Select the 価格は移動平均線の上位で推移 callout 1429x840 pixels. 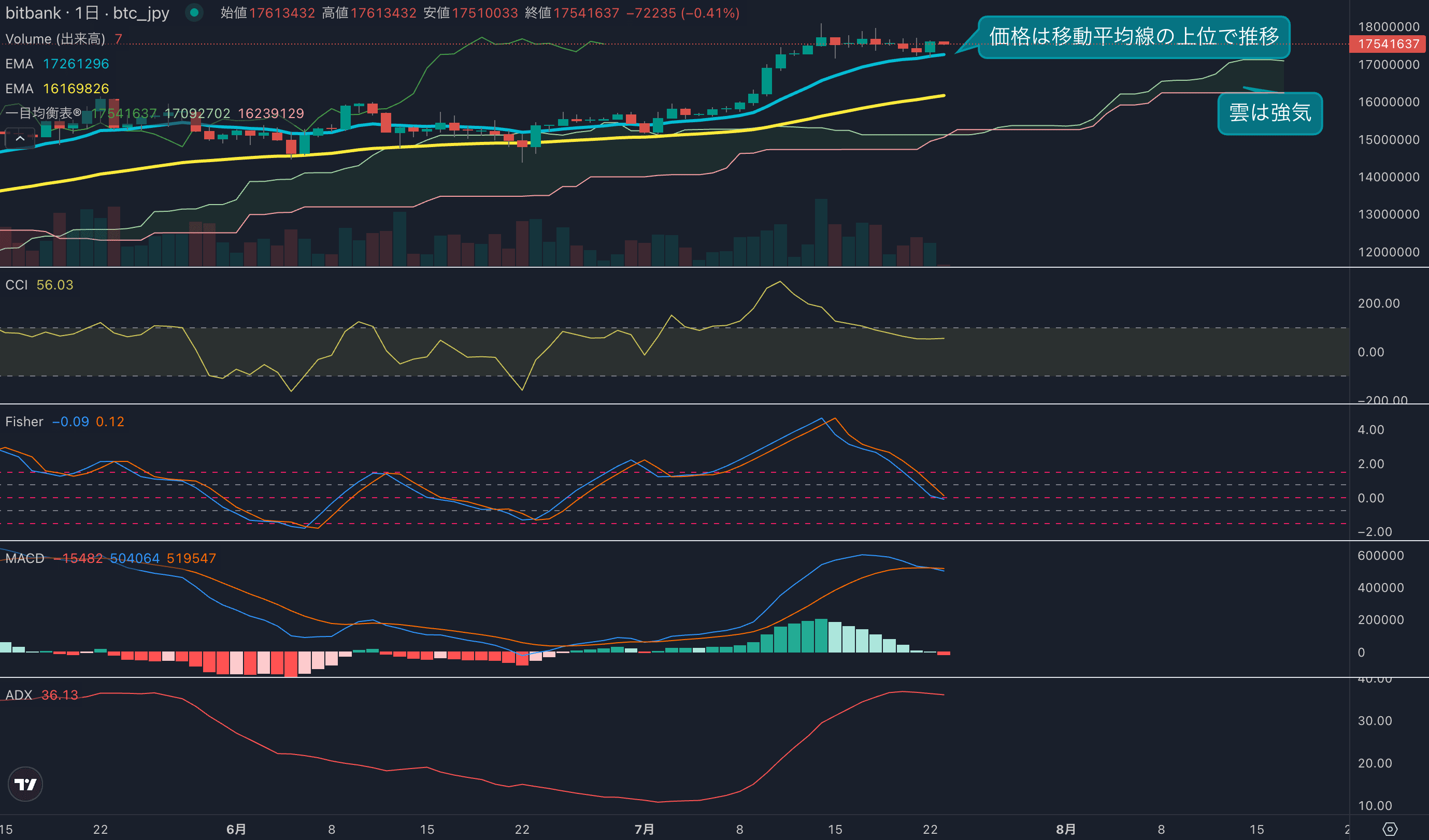tap(1134, 37)
